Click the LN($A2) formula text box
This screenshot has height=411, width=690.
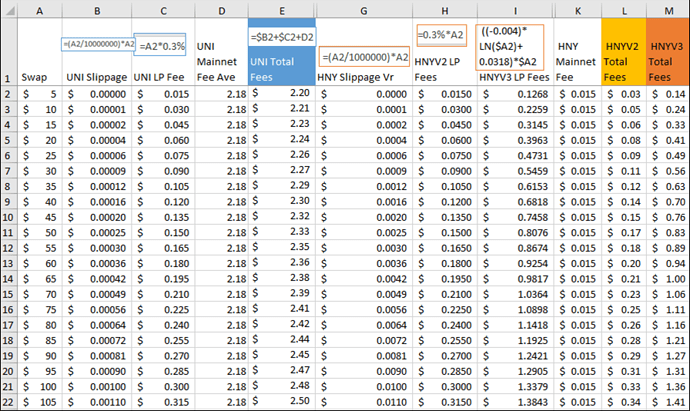510,47
